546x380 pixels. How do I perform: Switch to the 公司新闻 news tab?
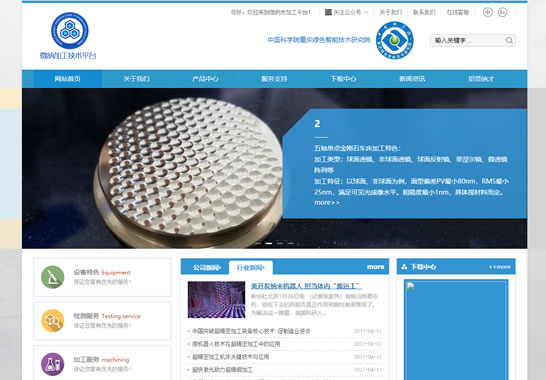point(207,267)
